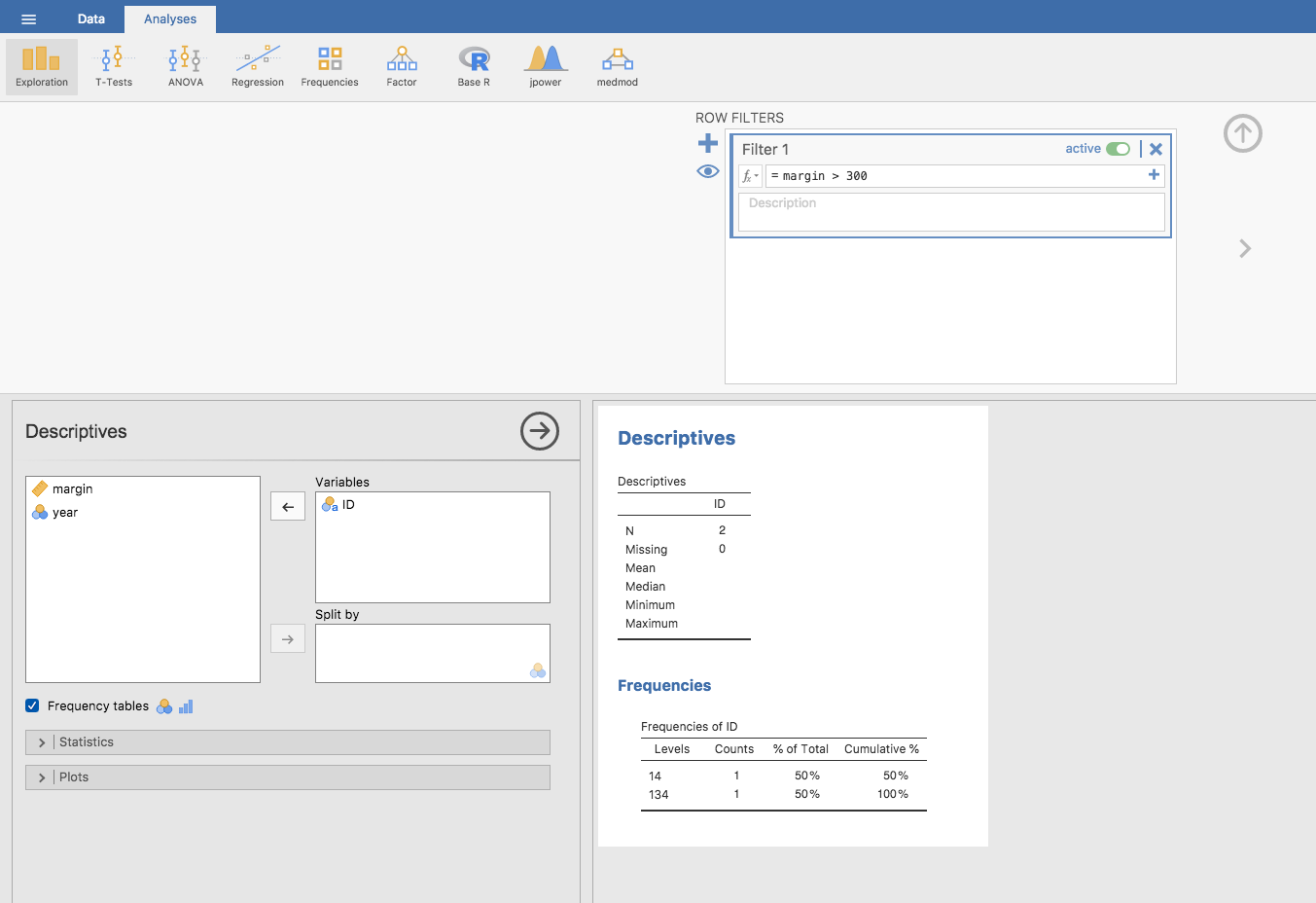This screenshot has height=903, width=1316.
Task: Hide the Descriptives options panel arrow
Action: coord(540,431)
